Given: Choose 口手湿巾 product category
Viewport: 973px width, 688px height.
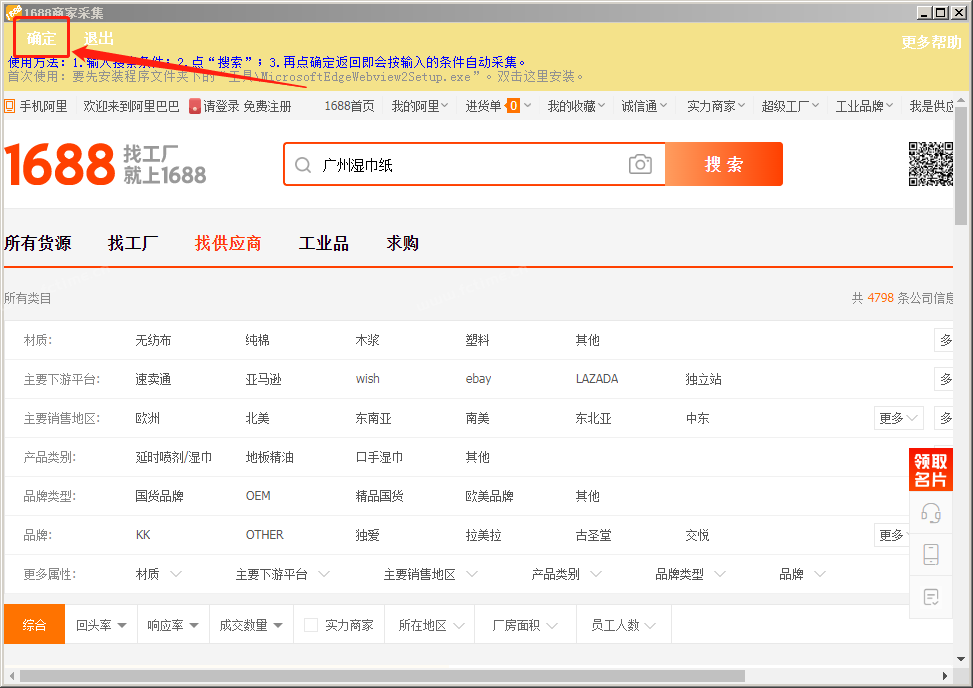Looking at the screenshot, I should [379, 457].
